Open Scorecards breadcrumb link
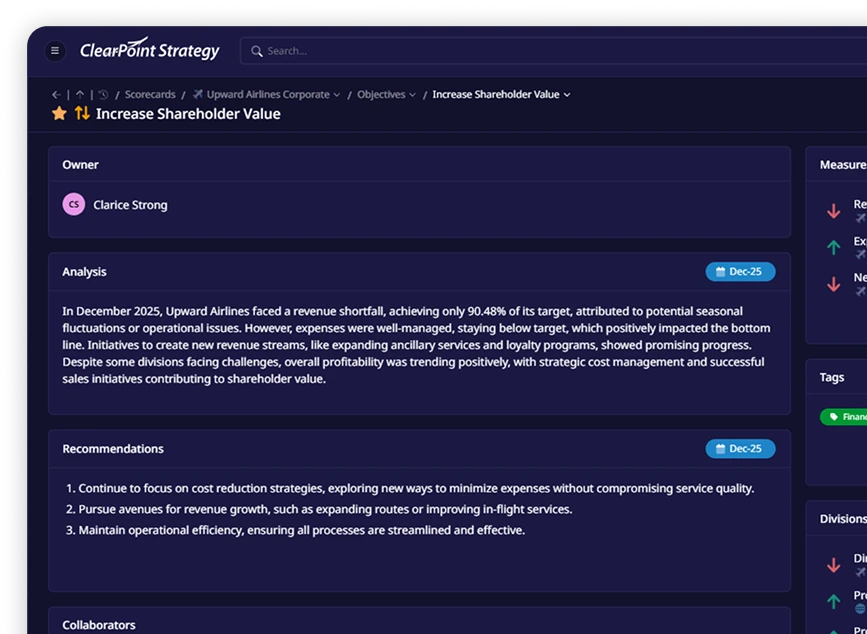 coord(150,95)
